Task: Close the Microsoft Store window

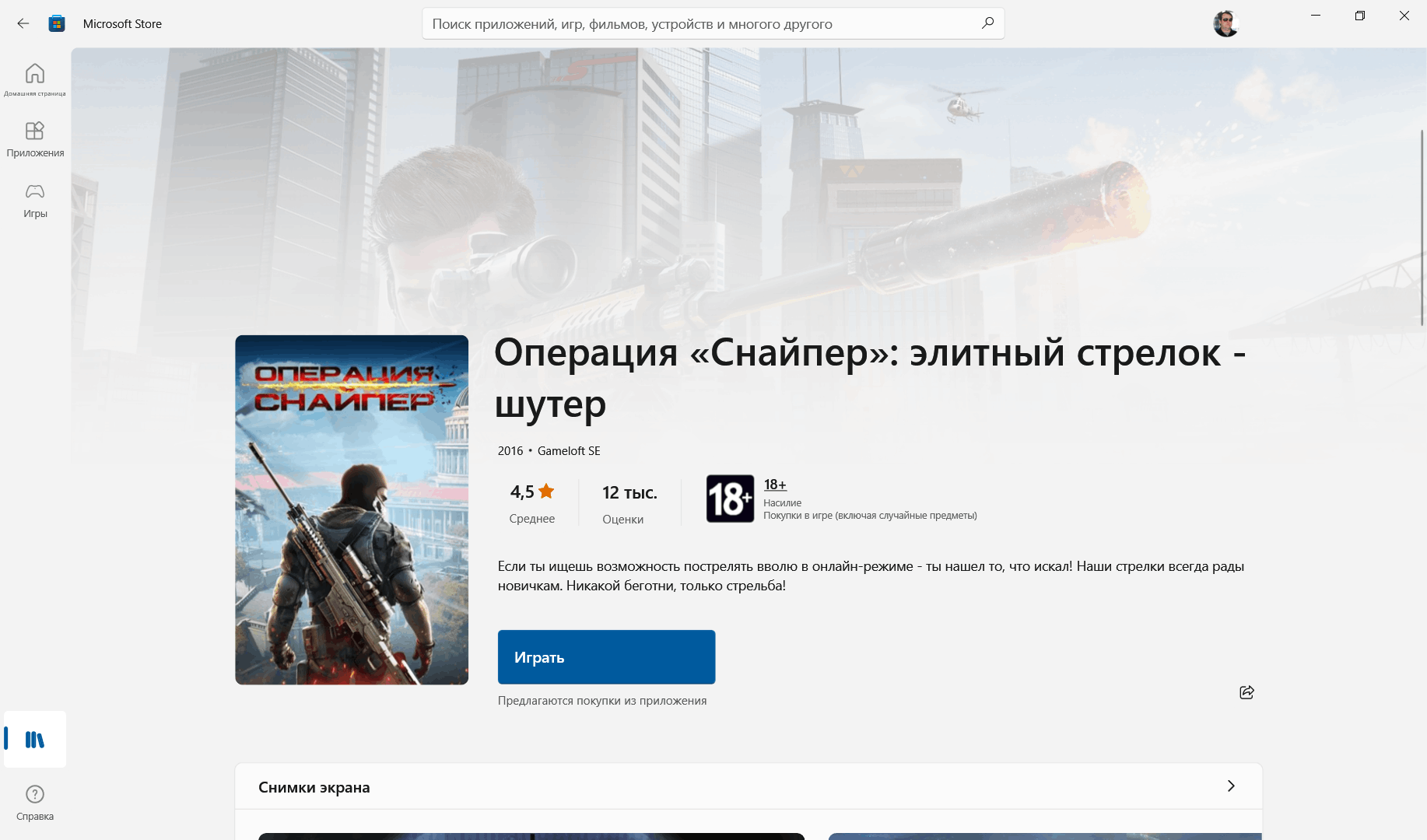Action: (1404, 16)
